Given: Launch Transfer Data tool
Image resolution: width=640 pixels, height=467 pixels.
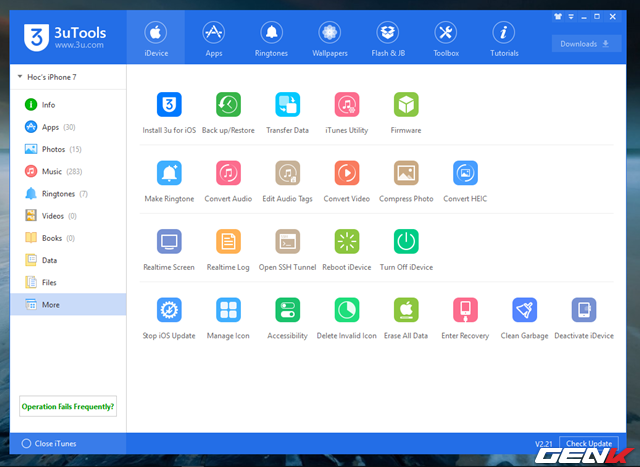Looking at the screenshot, I should point(287,105).
